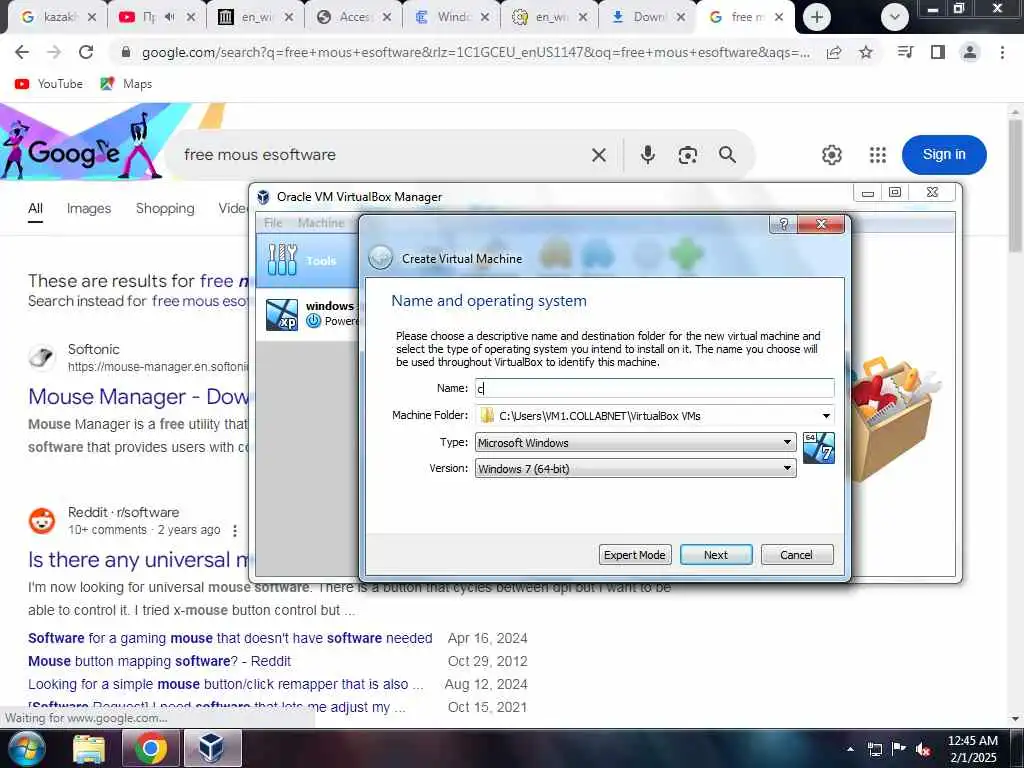Open the Version dropdown showing Windows 7 (64-bit)

click(635, 468)
